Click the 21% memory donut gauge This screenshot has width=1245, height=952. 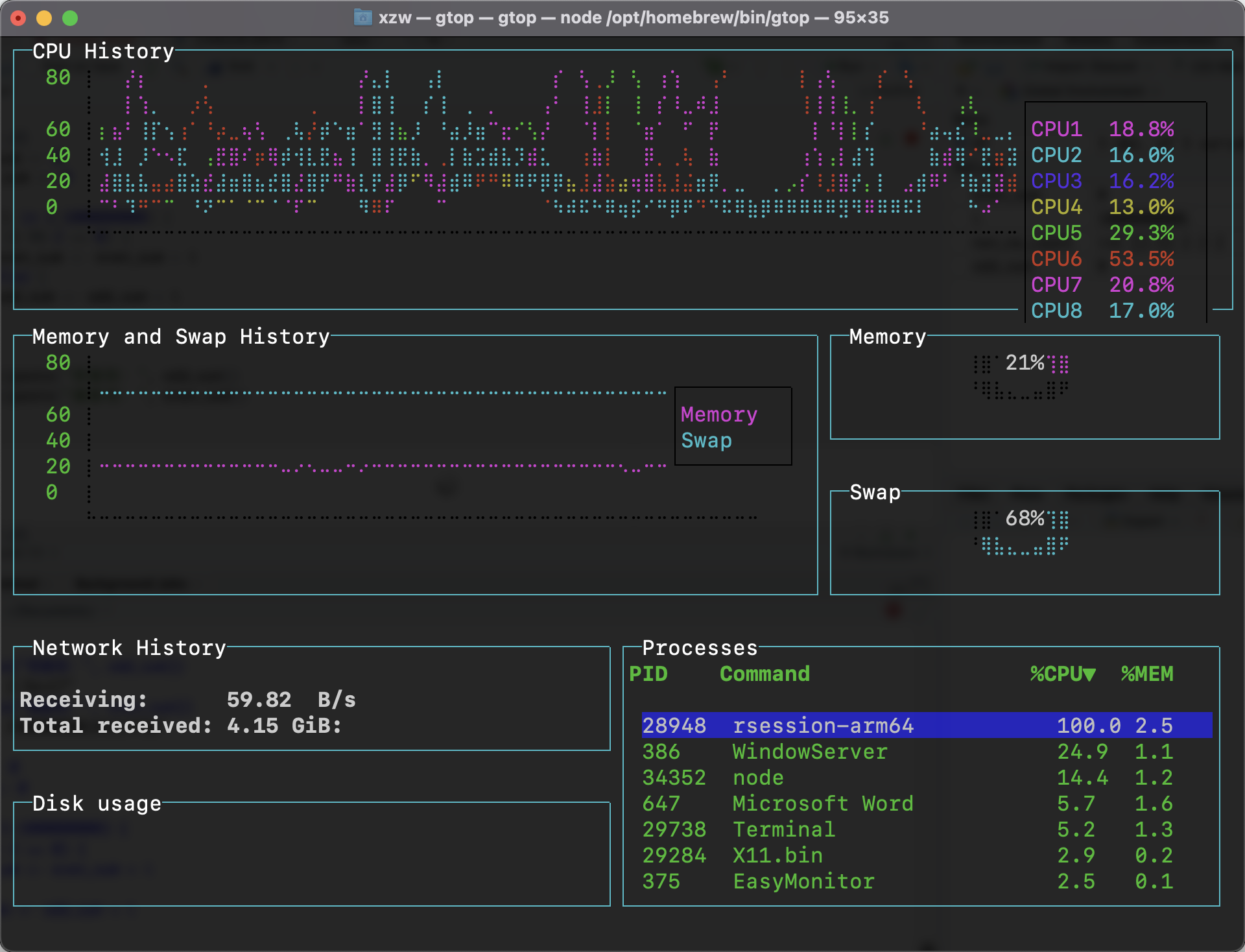1021,375
